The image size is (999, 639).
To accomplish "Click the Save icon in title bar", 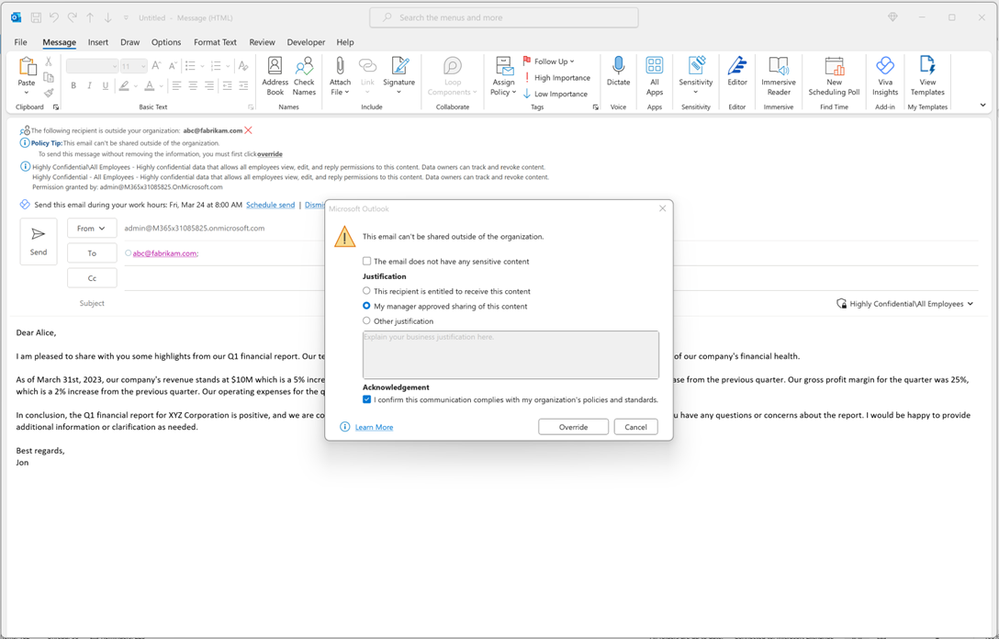I will tap(36, 18).
